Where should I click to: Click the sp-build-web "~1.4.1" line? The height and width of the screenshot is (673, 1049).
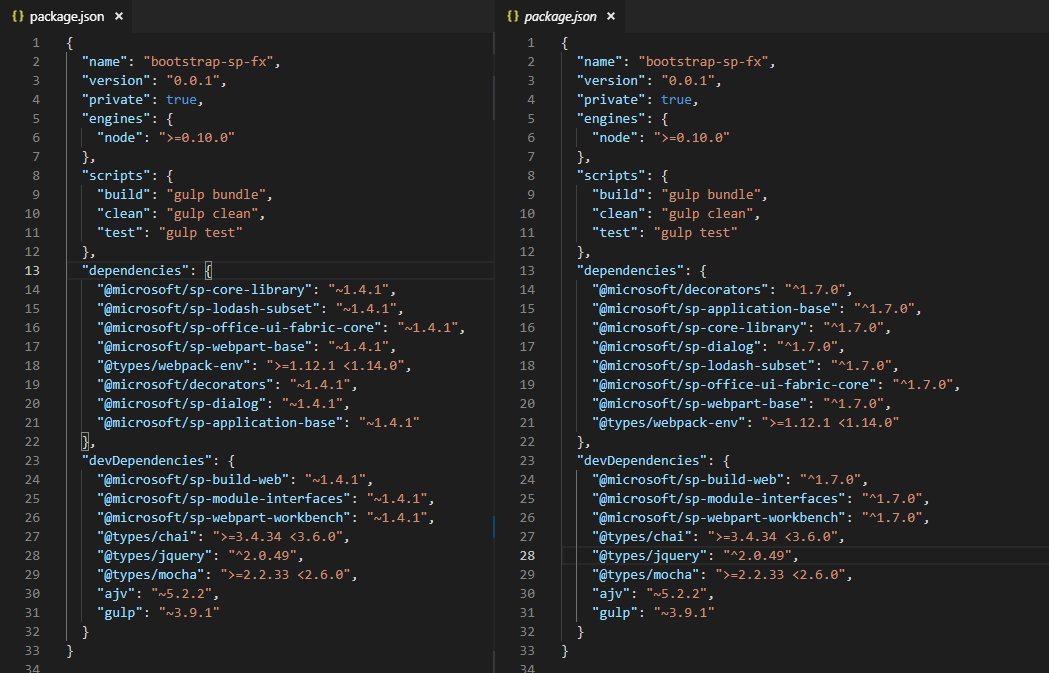click(235, 480)
